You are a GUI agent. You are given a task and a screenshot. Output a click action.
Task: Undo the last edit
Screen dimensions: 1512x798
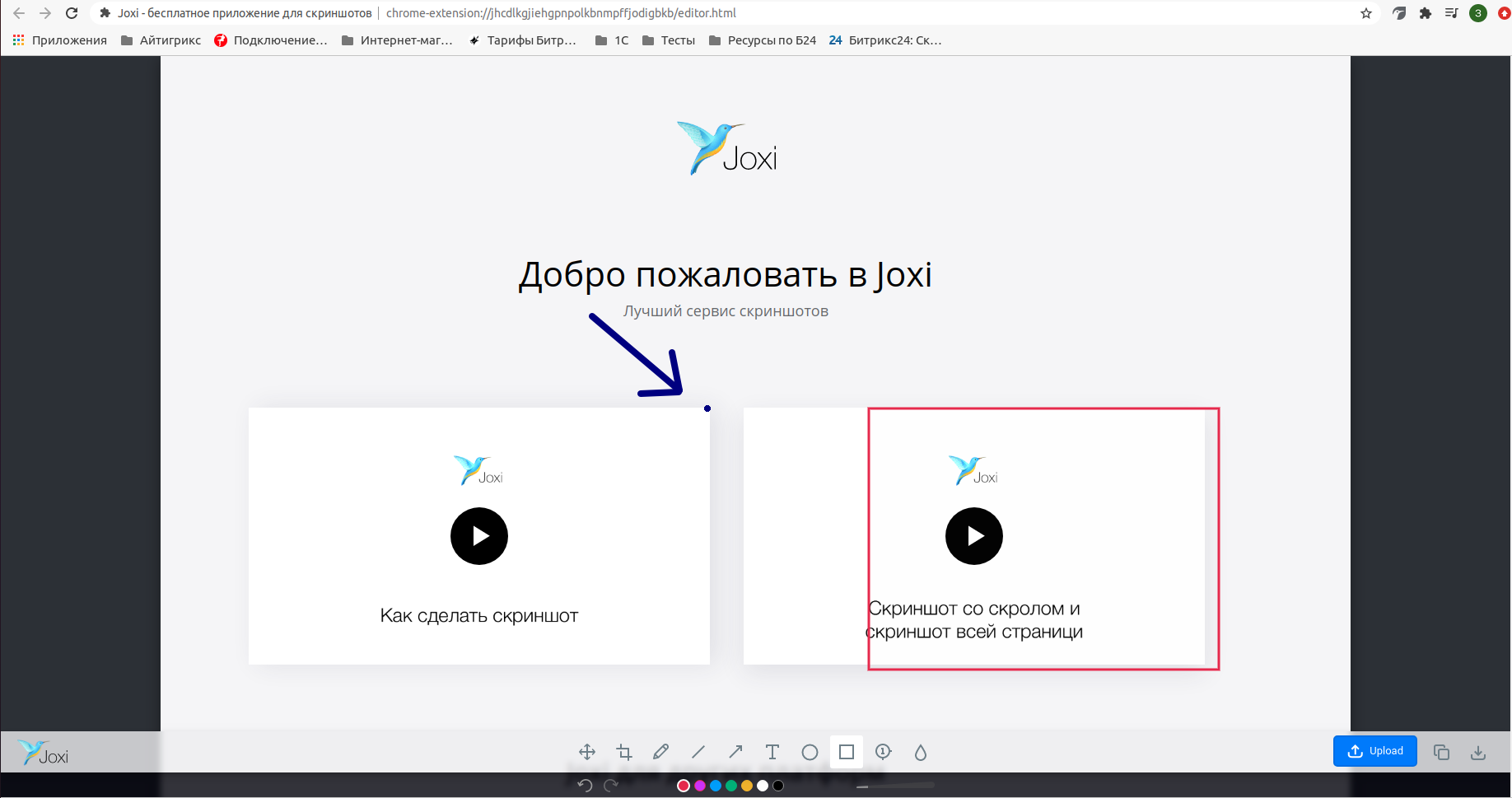pyautogui.click(x=585, y=786)
